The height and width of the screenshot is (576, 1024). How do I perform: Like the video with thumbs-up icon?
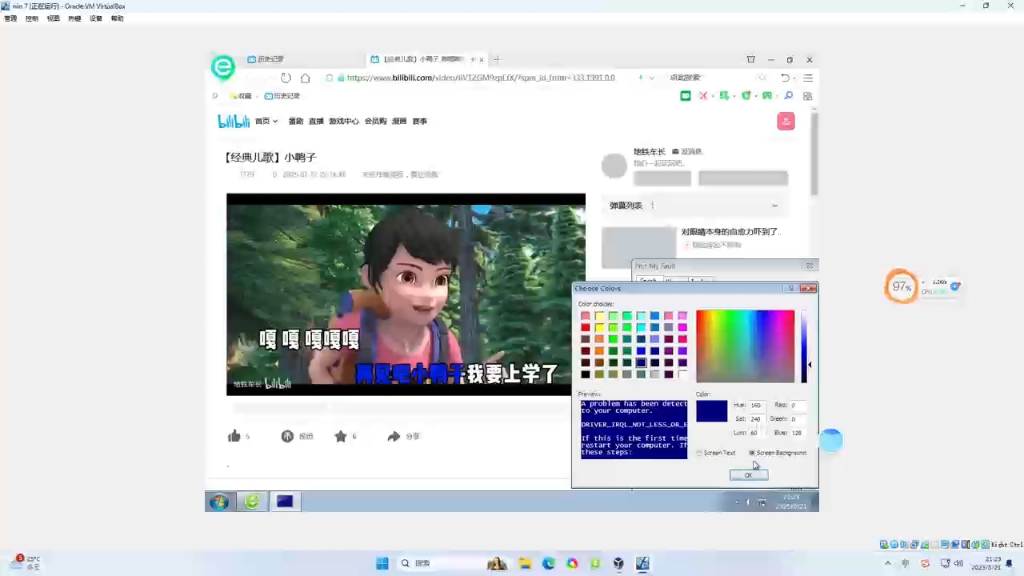[x=234, y=436]
